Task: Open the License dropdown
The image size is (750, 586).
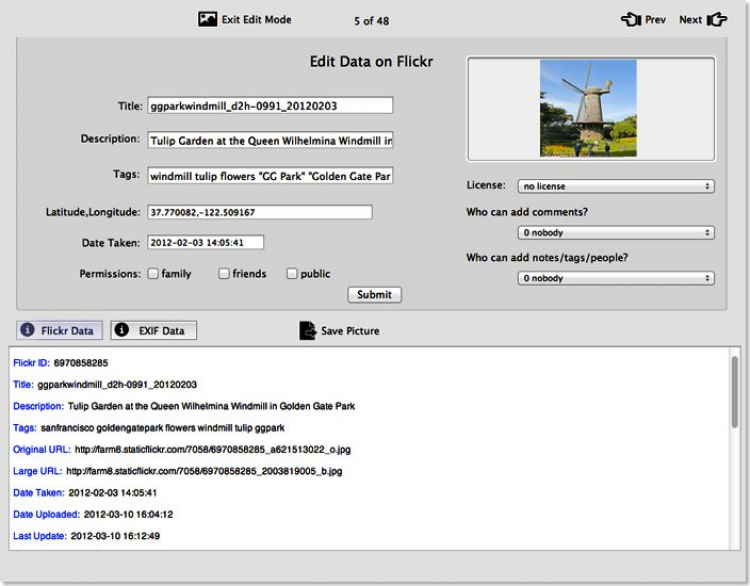Action: (x=616, y=186)
